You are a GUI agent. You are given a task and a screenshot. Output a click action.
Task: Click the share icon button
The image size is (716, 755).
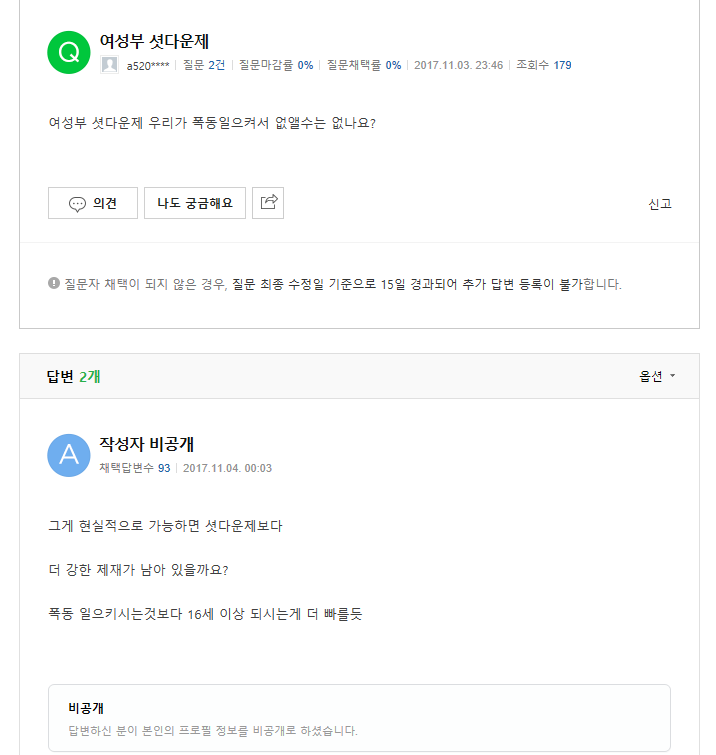268,202
